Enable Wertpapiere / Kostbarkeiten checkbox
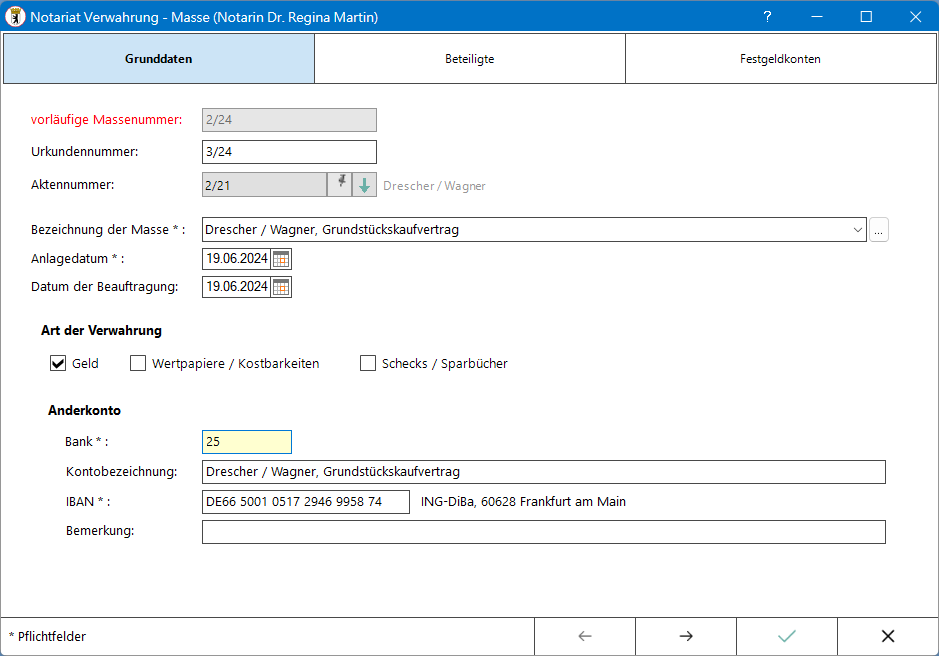Screen dimensions: 939x656 click(138, 364)
